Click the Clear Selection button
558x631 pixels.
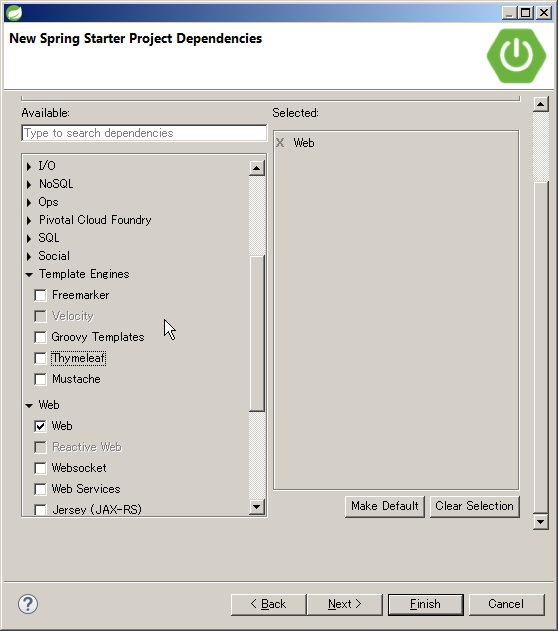point(475,506)
